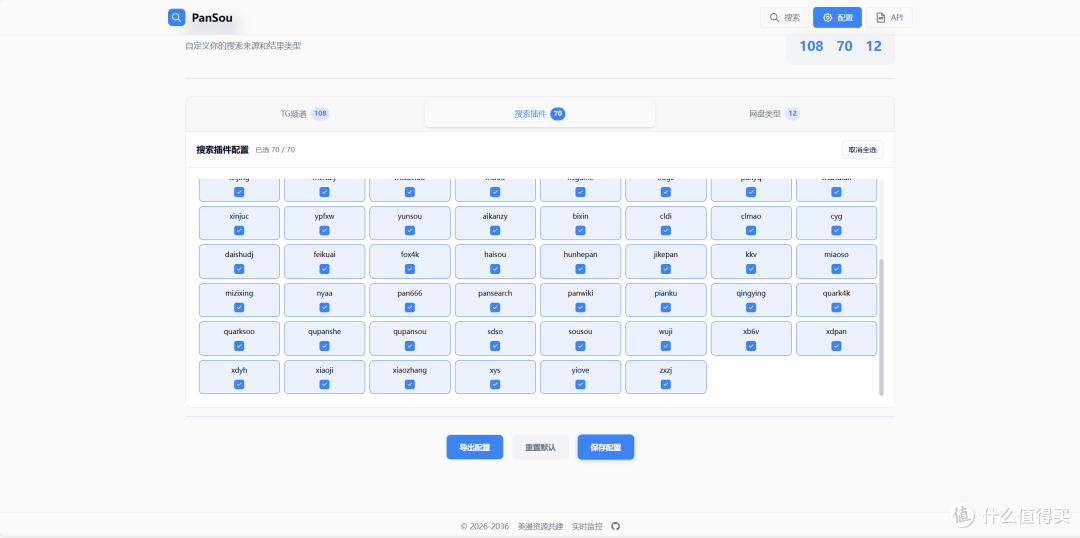Select the sdso plugin label

[x=495, y=331]
